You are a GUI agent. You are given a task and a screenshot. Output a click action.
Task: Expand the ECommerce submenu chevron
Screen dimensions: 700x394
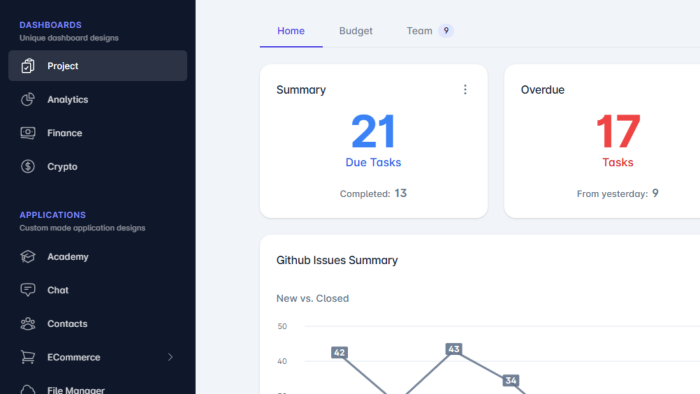(170, 357)
